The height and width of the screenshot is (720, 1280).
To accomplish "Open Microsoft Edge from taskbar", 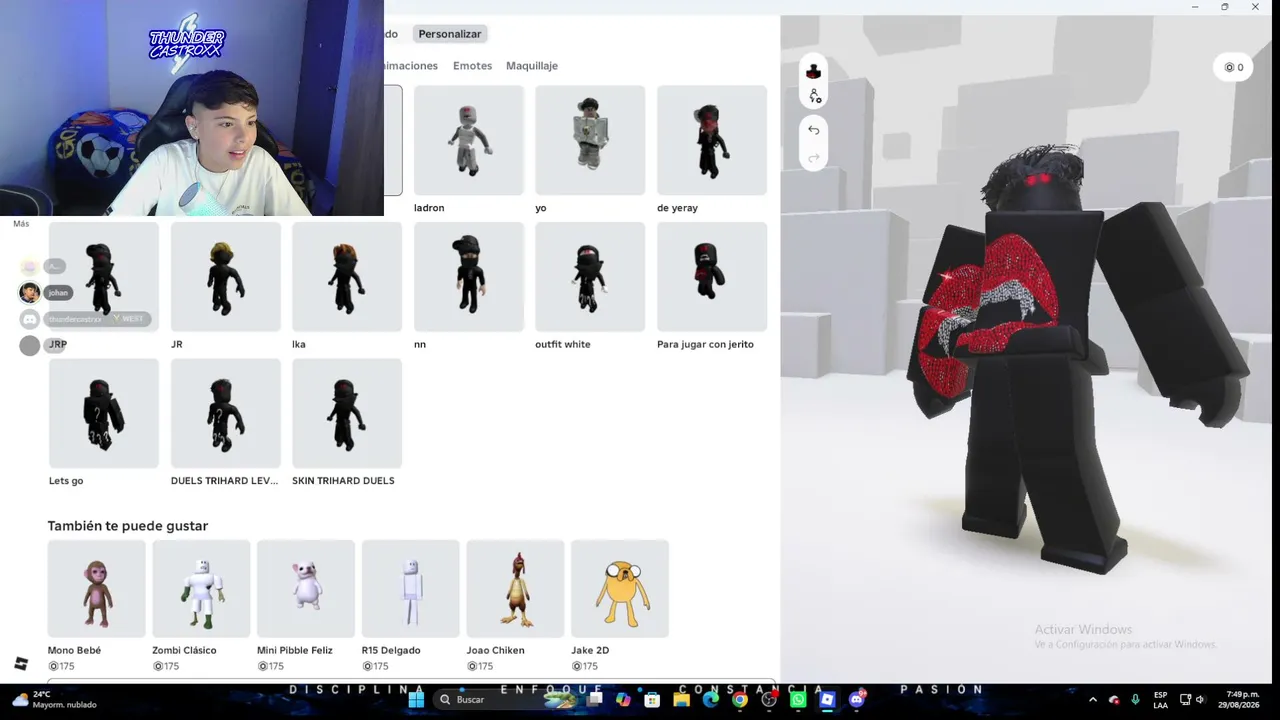I will pyautogui.click(x=711, y=700).
